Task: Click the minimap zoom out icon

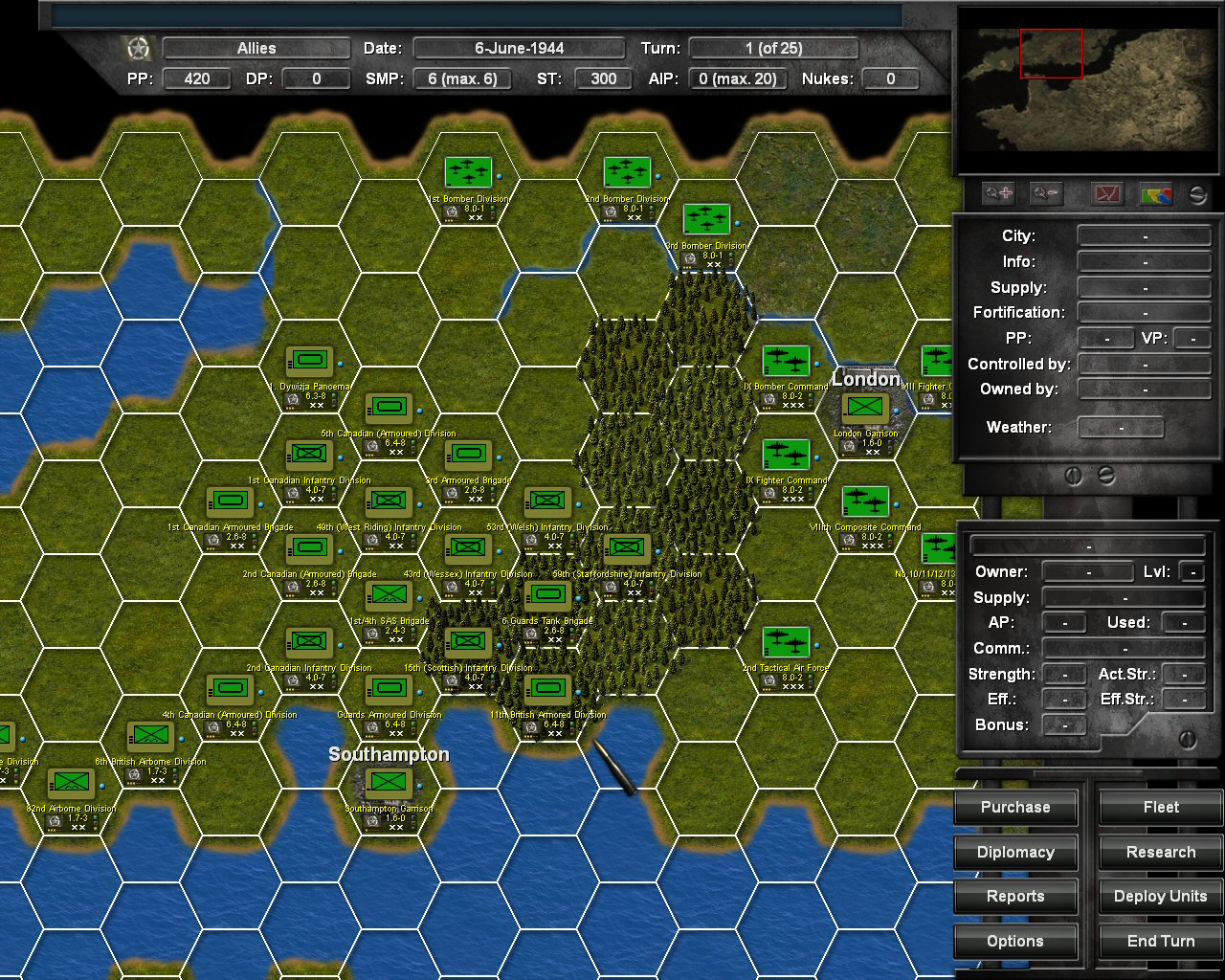Action: point(1044,193)
